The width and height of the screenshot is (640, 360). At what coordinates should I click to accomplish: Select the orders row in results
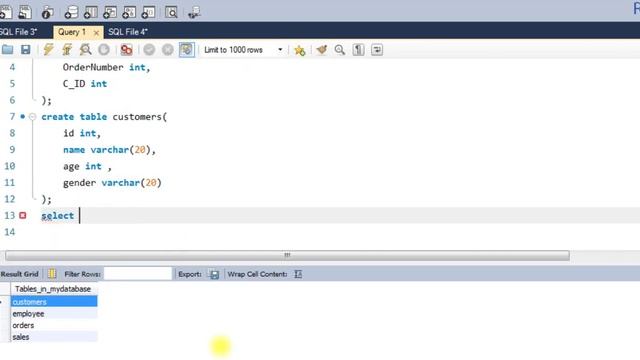point(54,325)
